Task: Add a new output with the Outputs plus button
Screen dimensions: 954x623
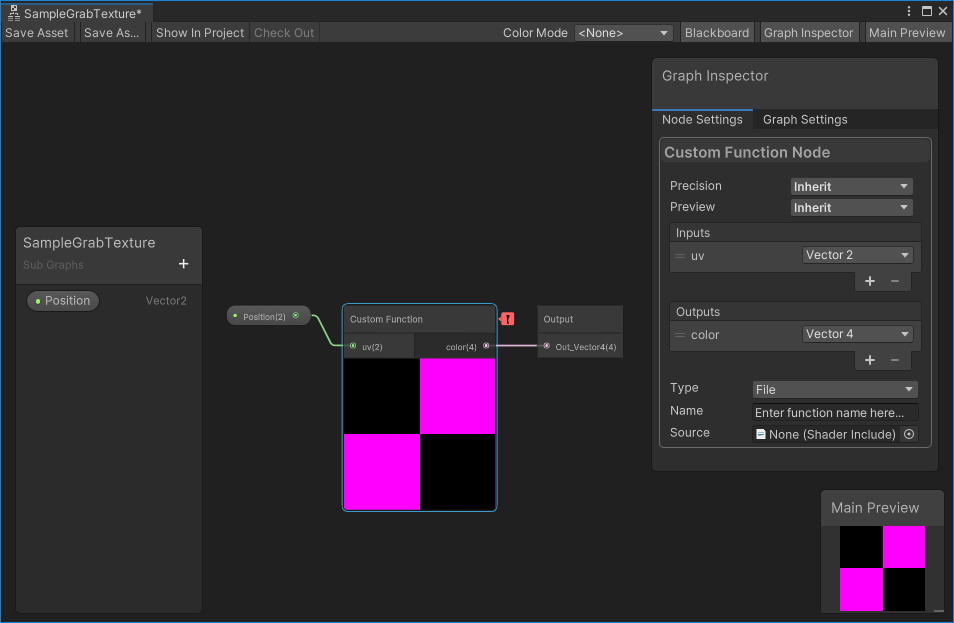Action: [x=869, y=360]
